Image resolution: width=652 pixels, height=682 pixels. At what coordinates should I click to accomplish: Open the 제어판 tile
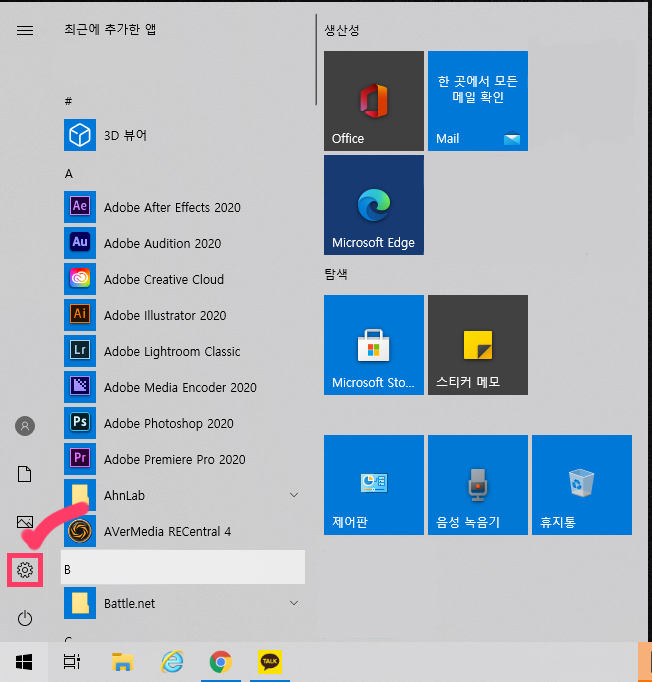[x=374, y=485]
